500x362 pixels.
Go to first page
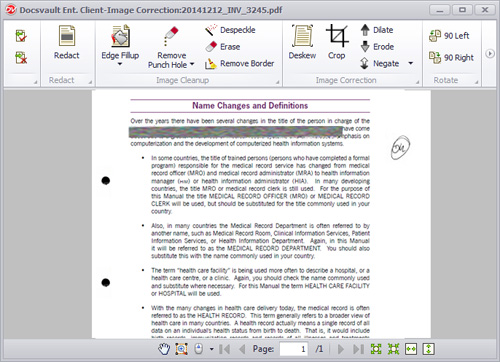tap(225, 349)
